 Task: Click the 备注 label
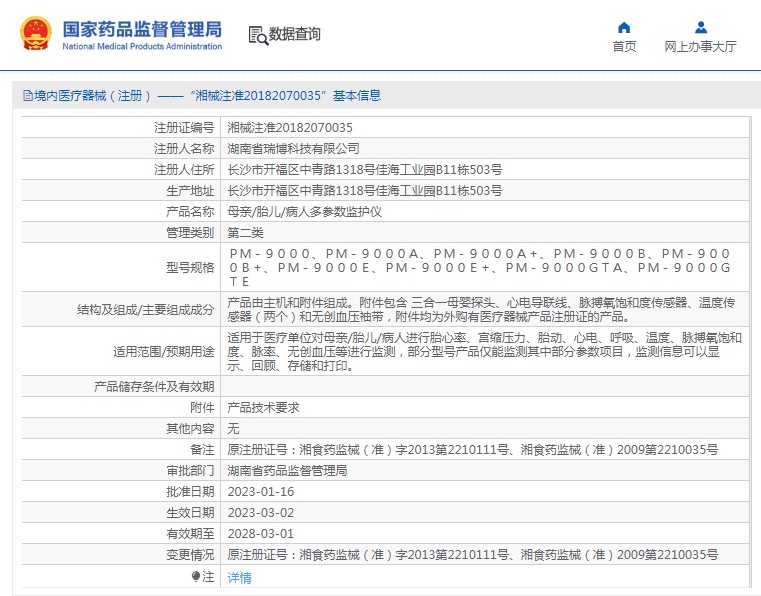point(202,450)
